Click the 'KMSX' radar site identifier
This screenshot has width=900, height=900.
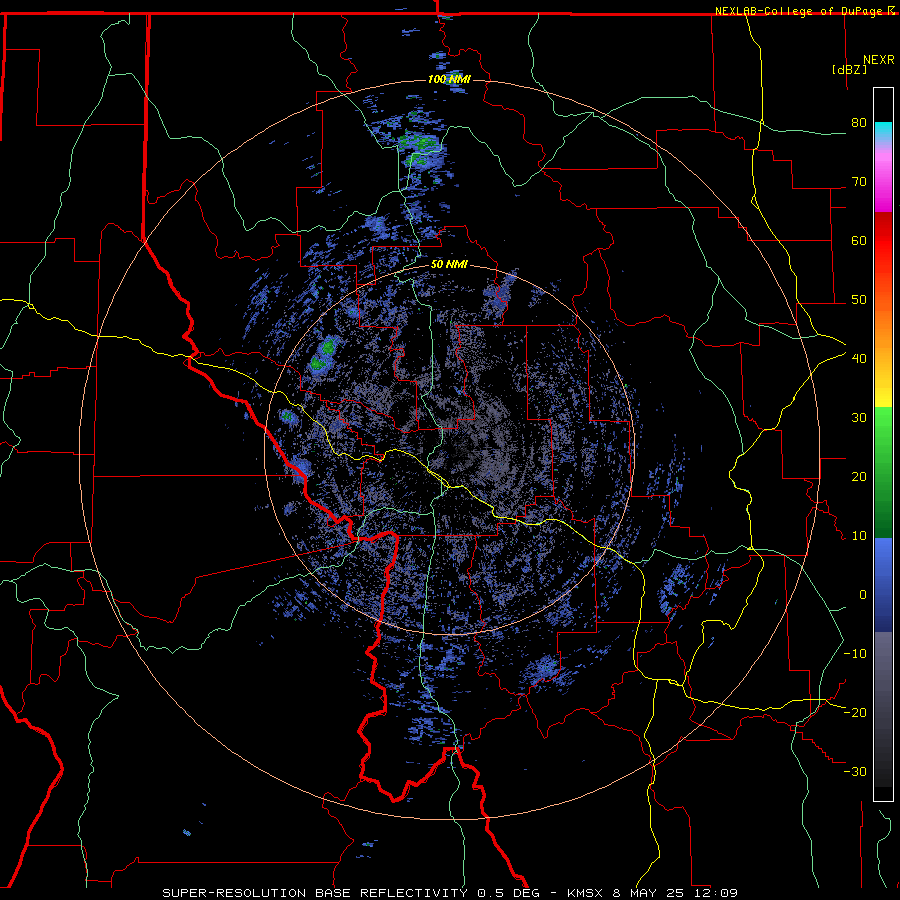(585, 893)
